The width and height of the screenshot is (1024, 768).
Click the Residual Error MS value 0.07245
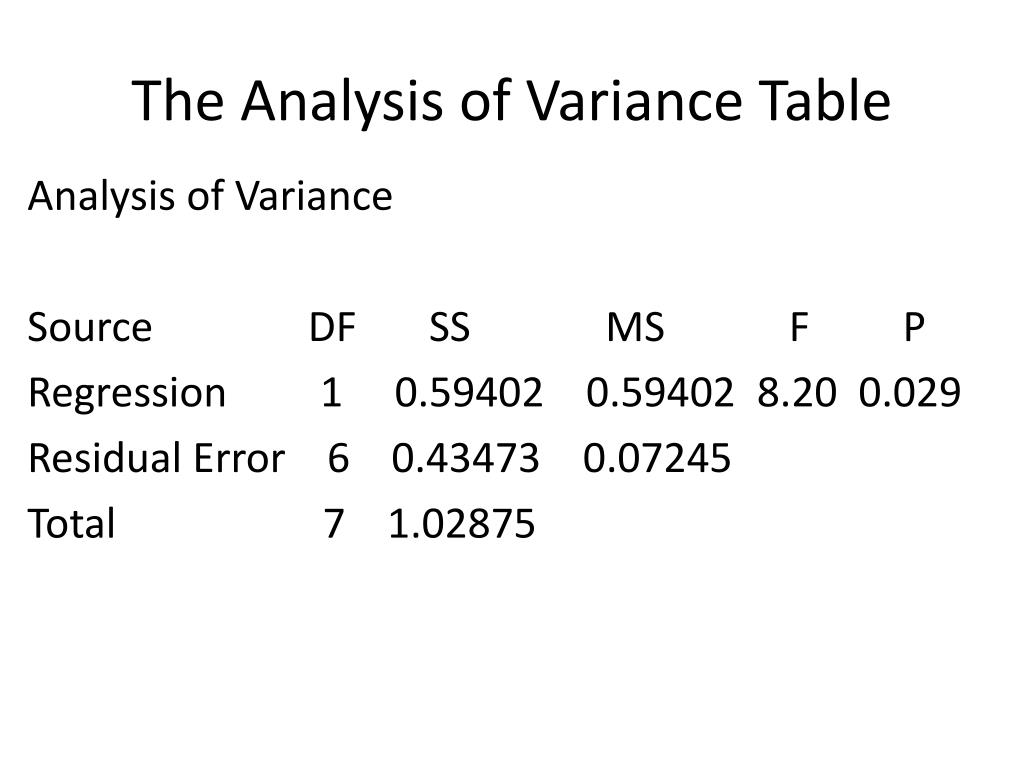[x=656, y=458]
